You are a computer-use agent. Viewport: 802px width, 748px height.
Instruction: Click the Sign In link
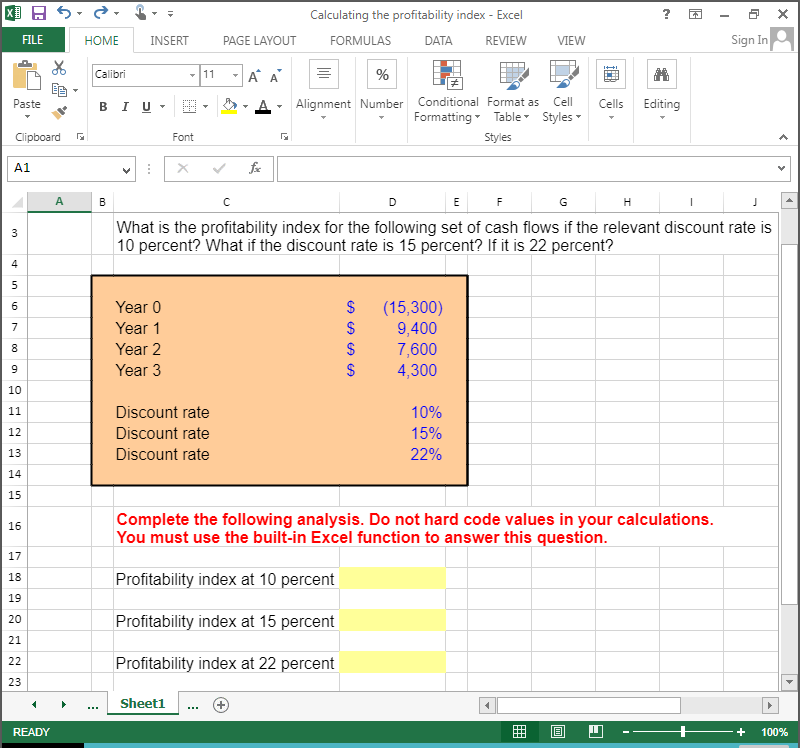748,40
